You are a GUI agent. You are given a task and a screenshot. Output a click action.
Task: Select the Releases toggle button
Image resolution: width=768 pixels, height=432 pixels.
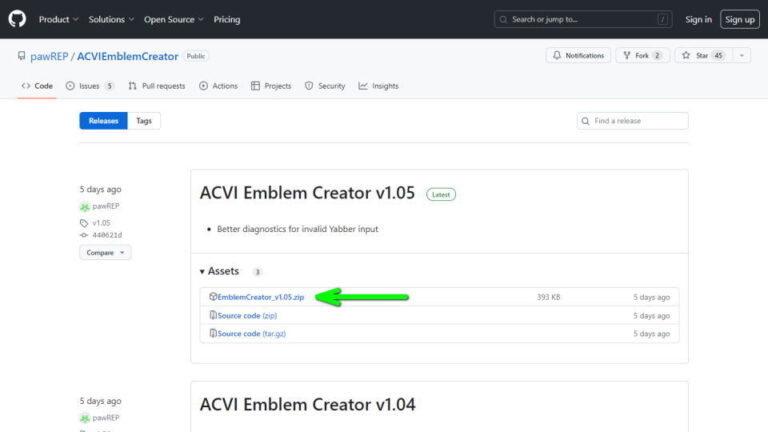pos(103,121)
